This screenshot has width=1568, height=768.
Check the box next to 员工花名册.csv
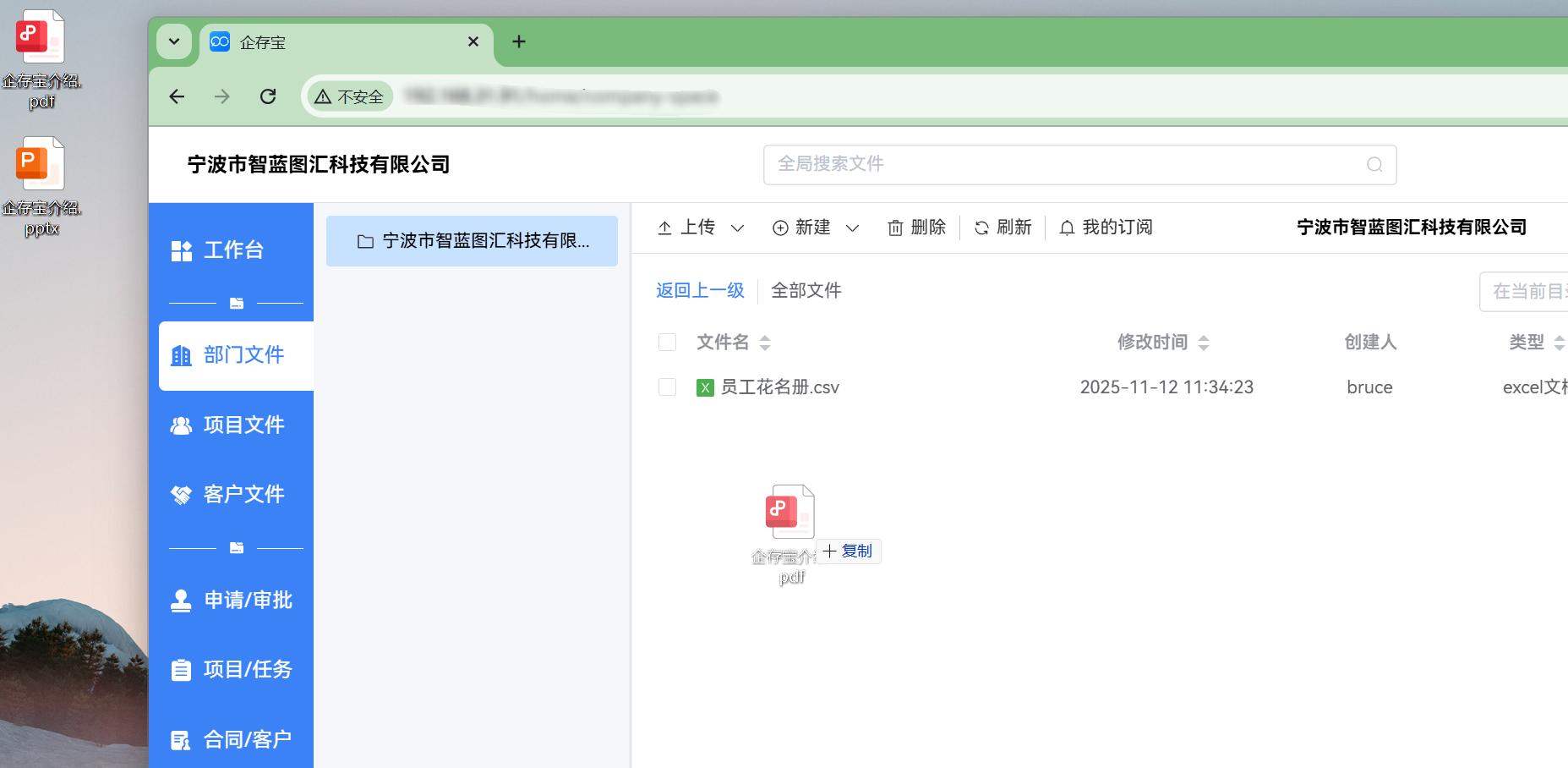click(x=667, y=387)
